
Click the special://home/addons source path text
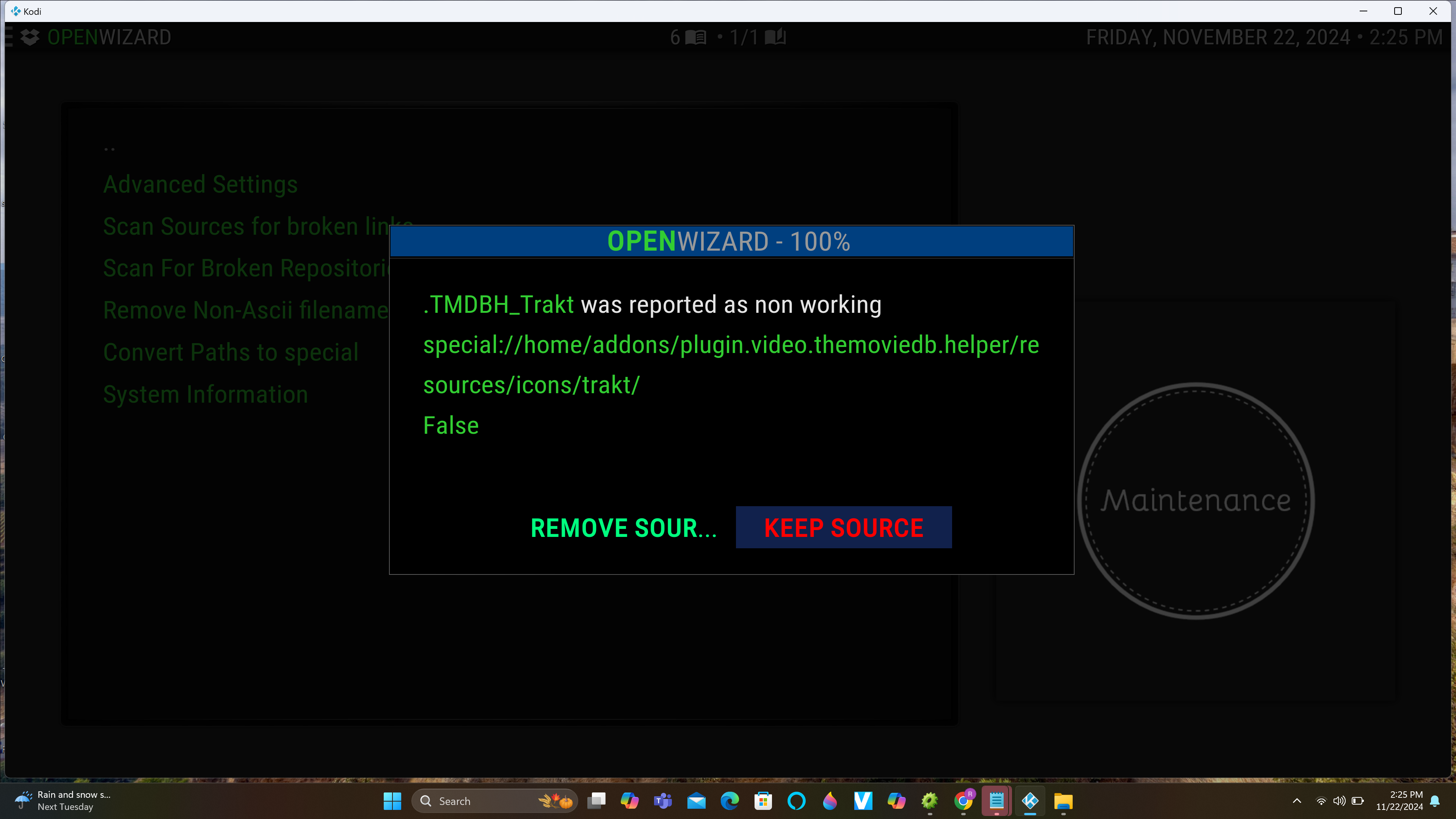[731, 364]
